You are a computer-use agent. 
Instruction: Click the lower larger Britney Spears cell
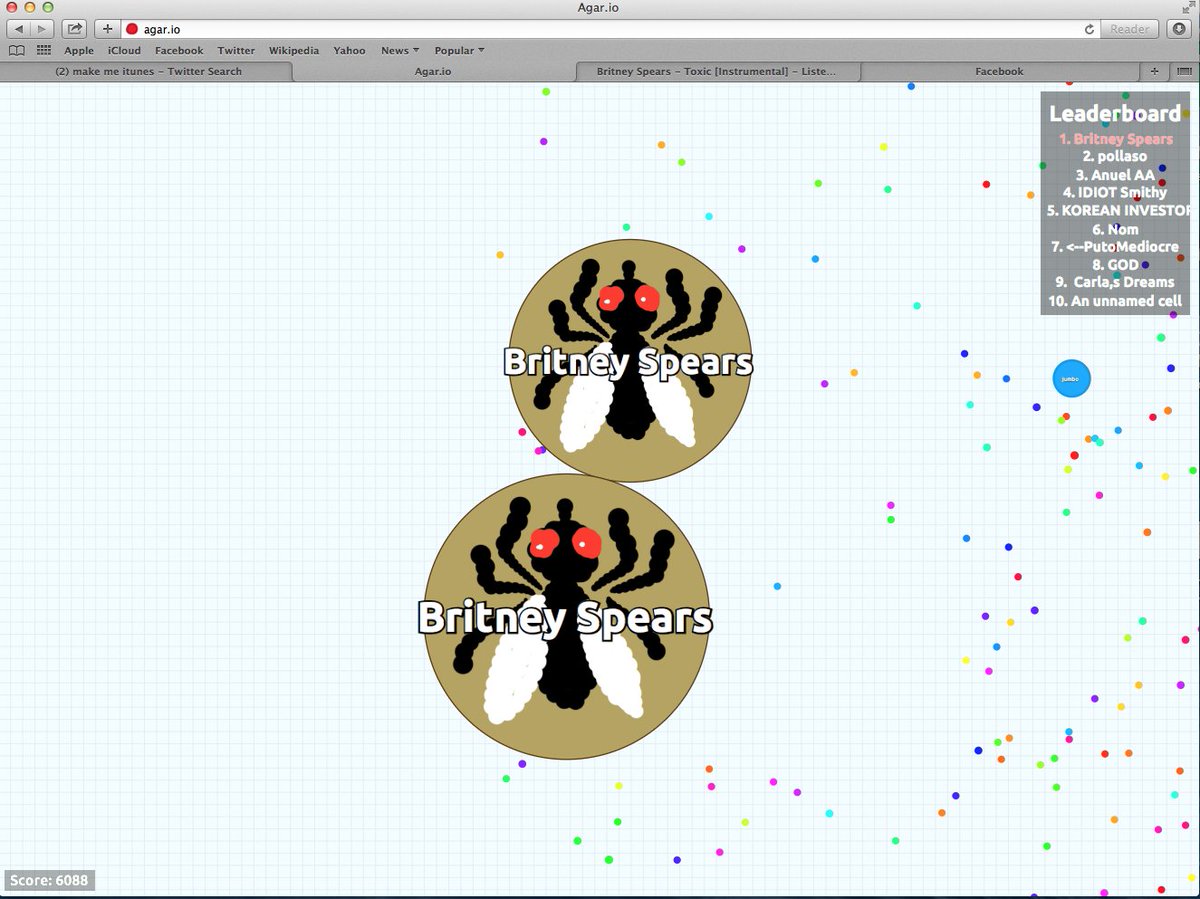[x=566, y=616]
